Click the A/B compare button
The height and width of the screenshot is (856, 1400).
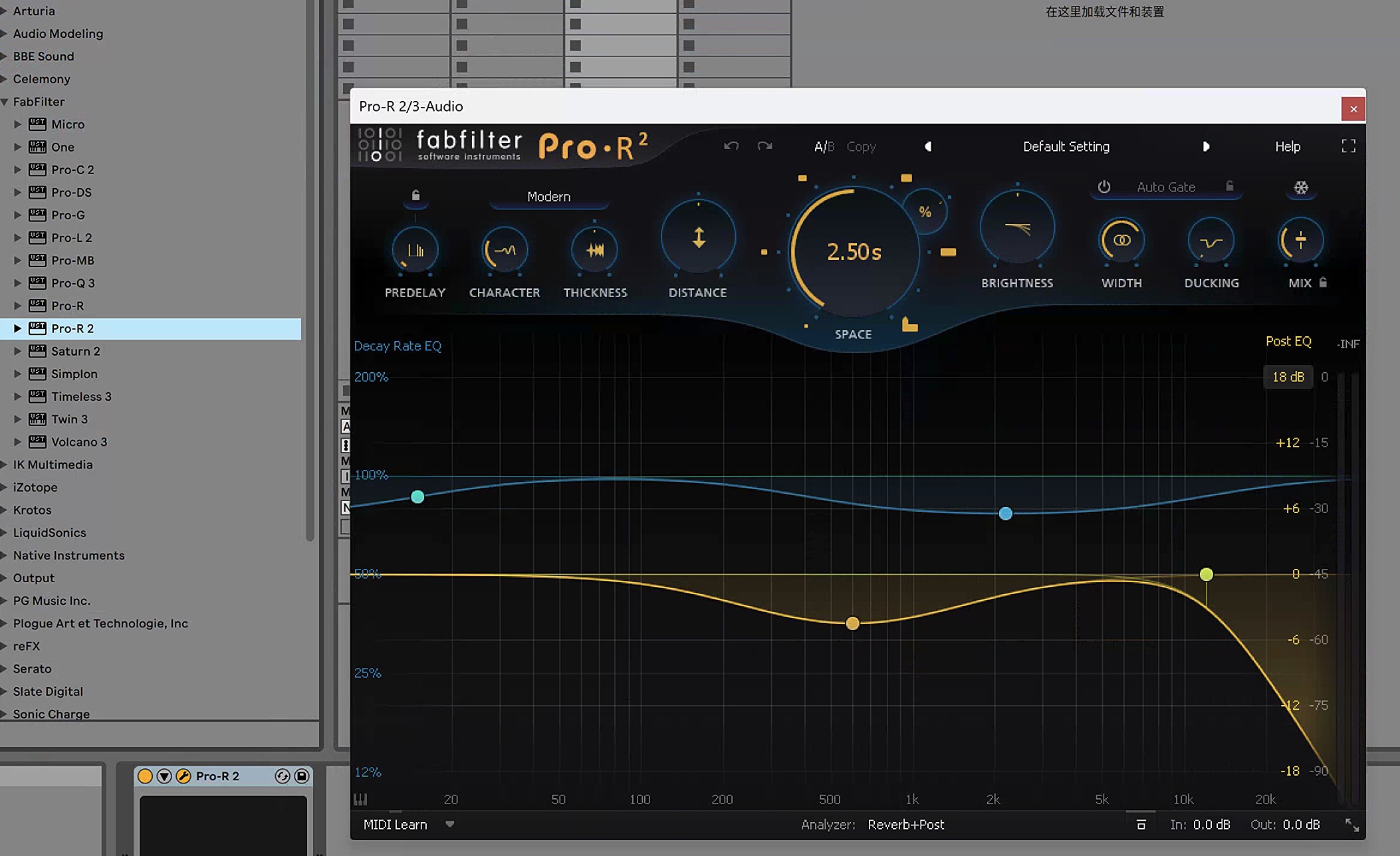[824, 146]
